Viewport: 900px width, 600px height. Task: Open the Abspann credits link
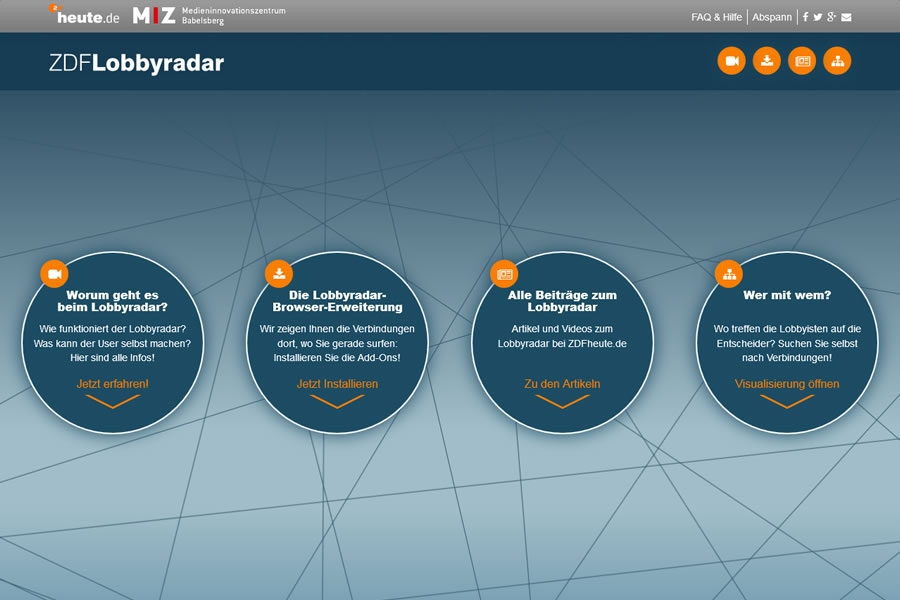772,17
